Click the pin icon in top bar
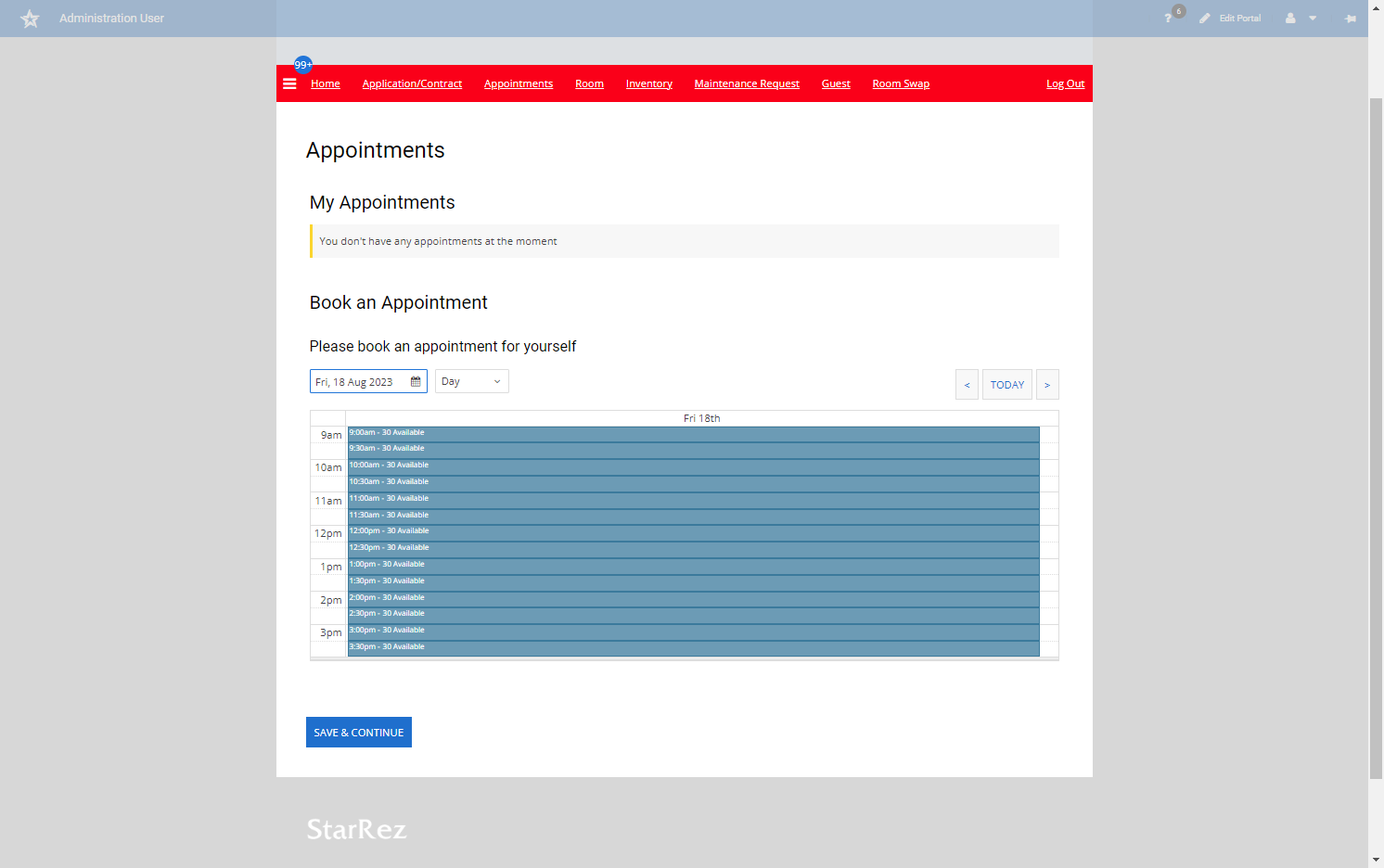This screenshot has width=1384, height=868. click(x=1351, y=19)
